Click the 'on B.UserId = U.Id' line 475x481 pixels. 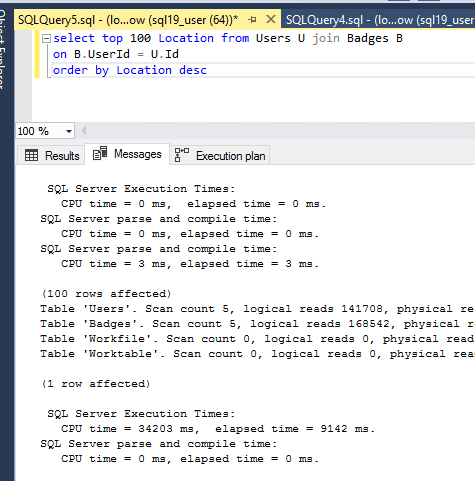tap(116, 54)
